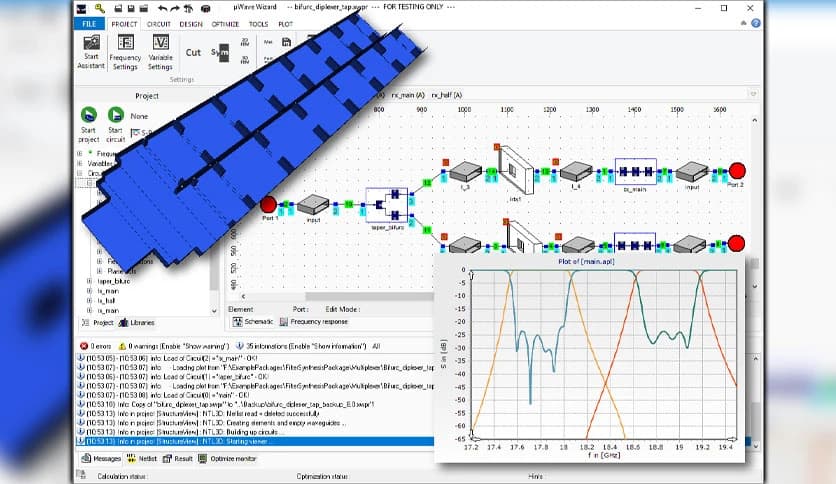Click the ribbon collapse arrow near help icon

click(x=744, y=23)
